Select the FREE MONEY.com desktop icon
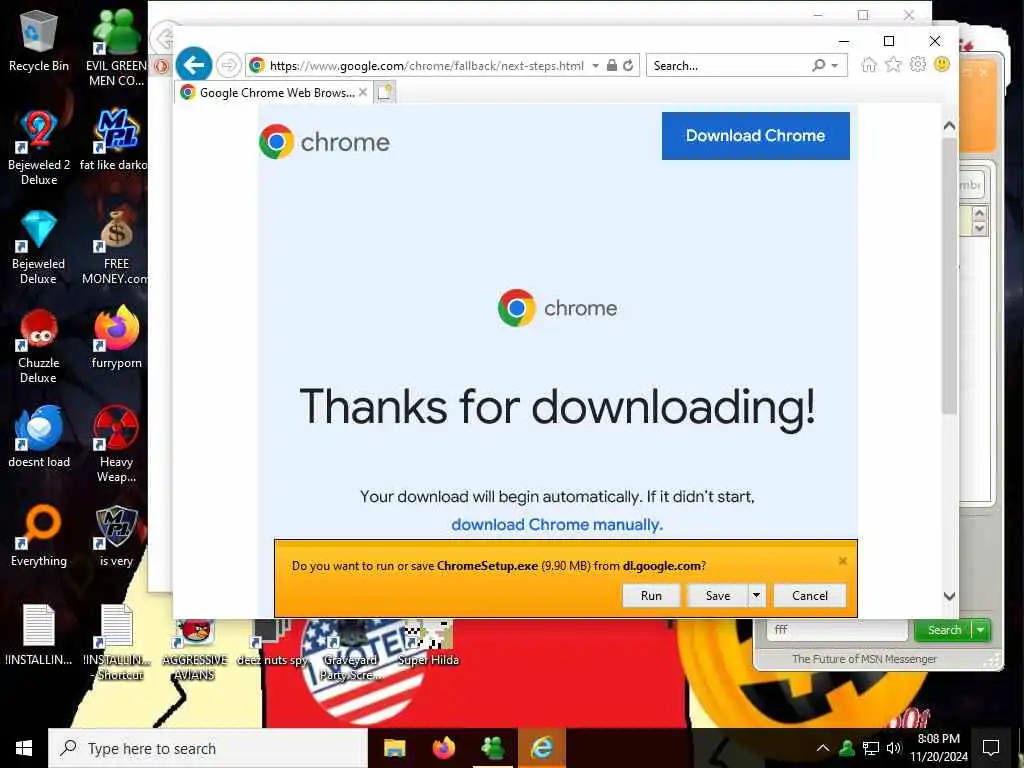Screen dimensions: 1024x768 (116, 247)
